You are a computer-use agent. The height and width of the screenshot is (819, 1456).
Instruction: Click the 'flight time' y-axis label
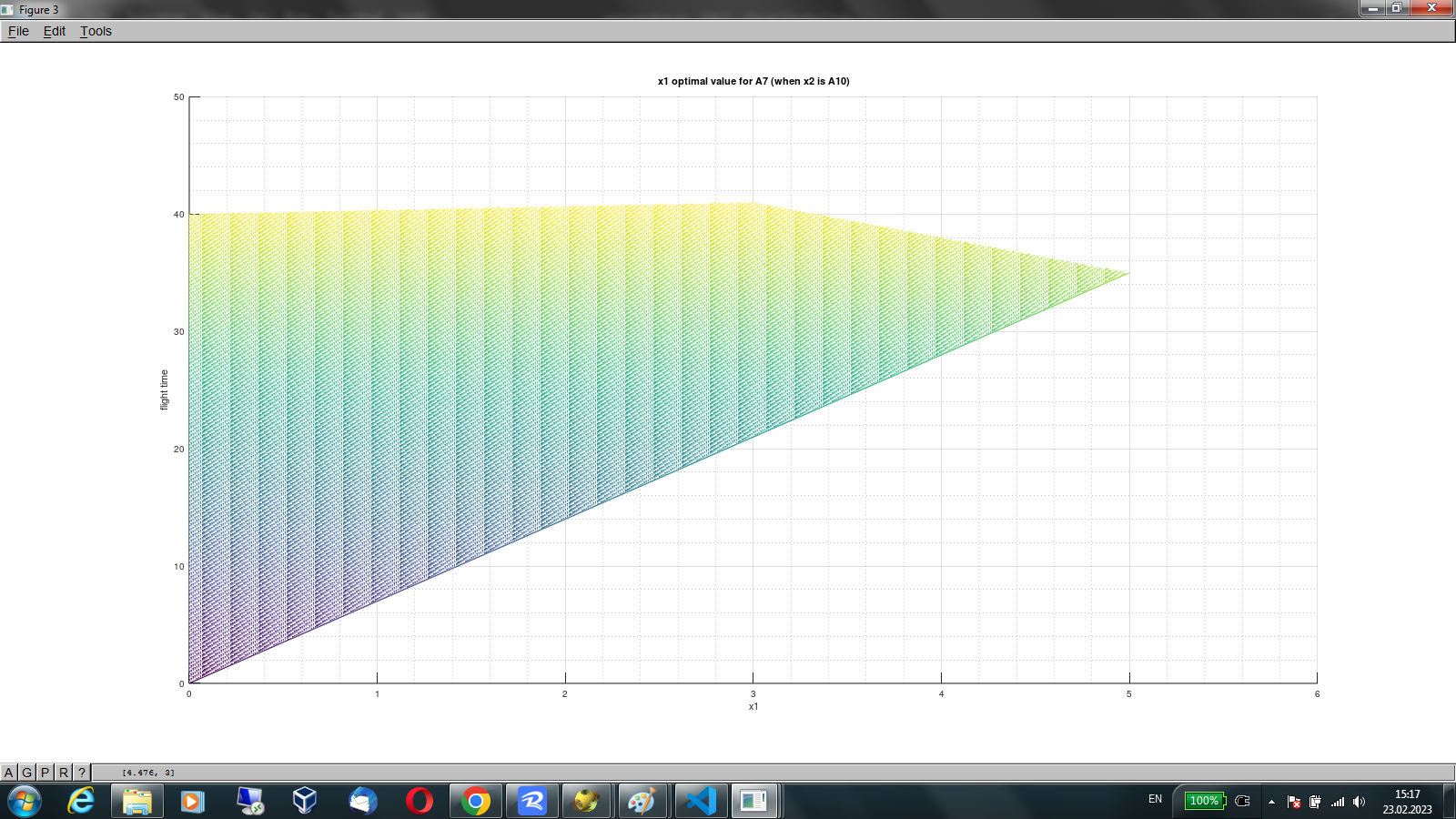coord(165,389)
